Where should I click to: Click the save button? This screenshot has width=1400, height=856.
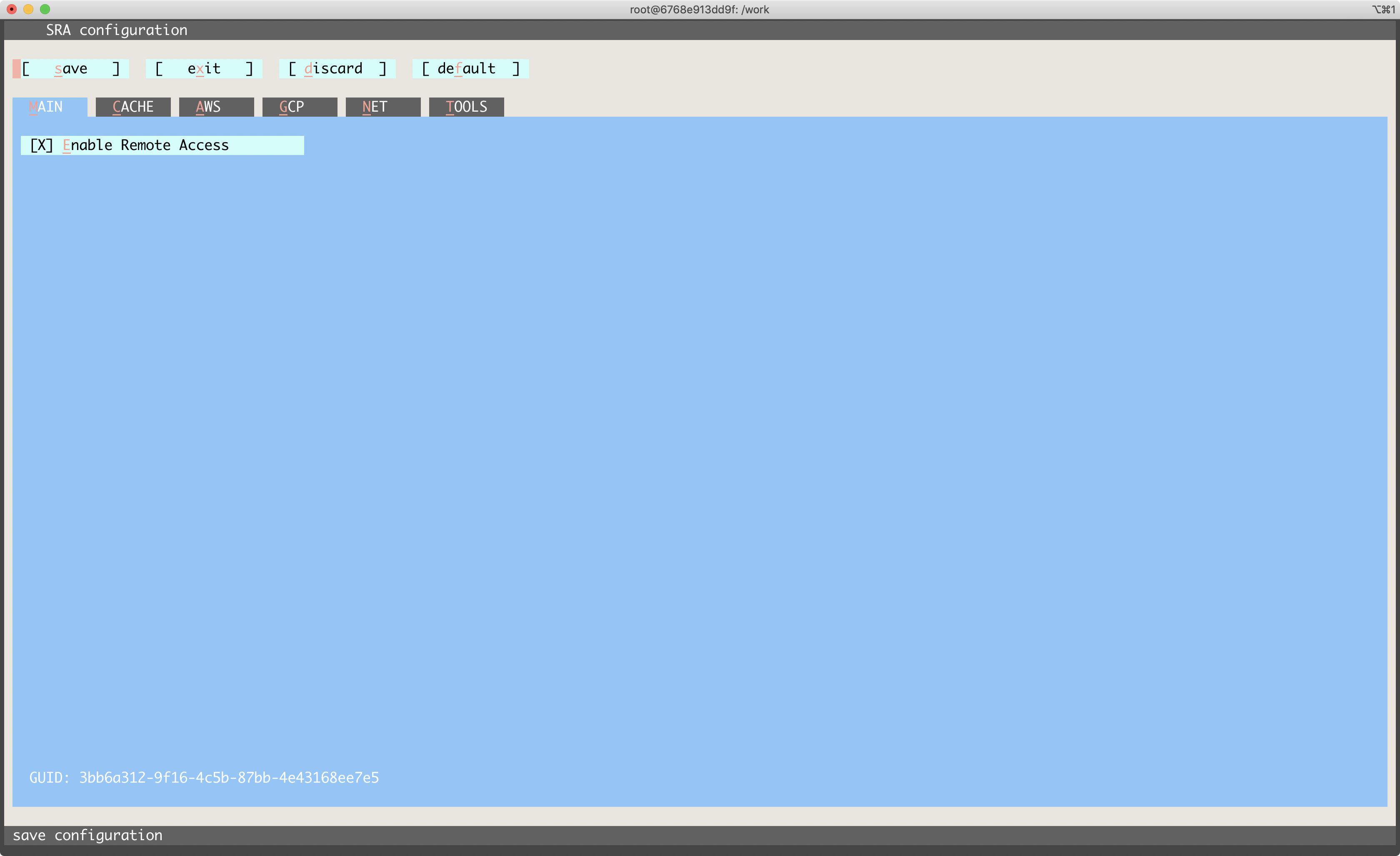pyautogui.click(x=71, y=69)
